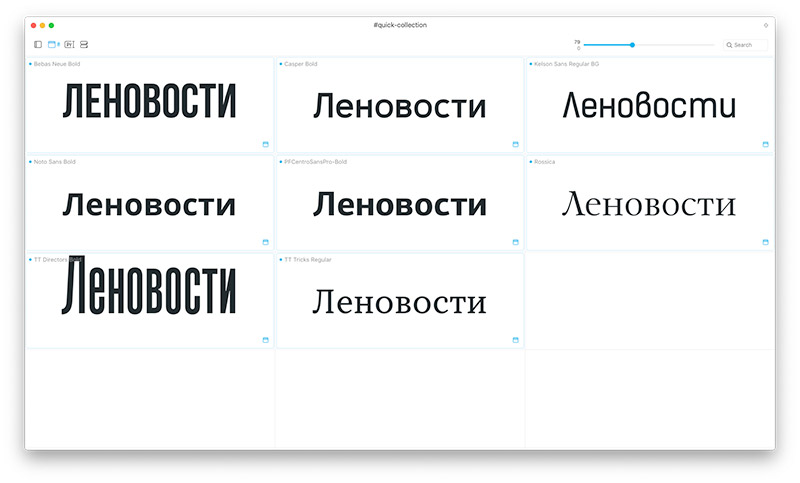
Task: Open the settings icon in title bar
Action: point(766,25)
